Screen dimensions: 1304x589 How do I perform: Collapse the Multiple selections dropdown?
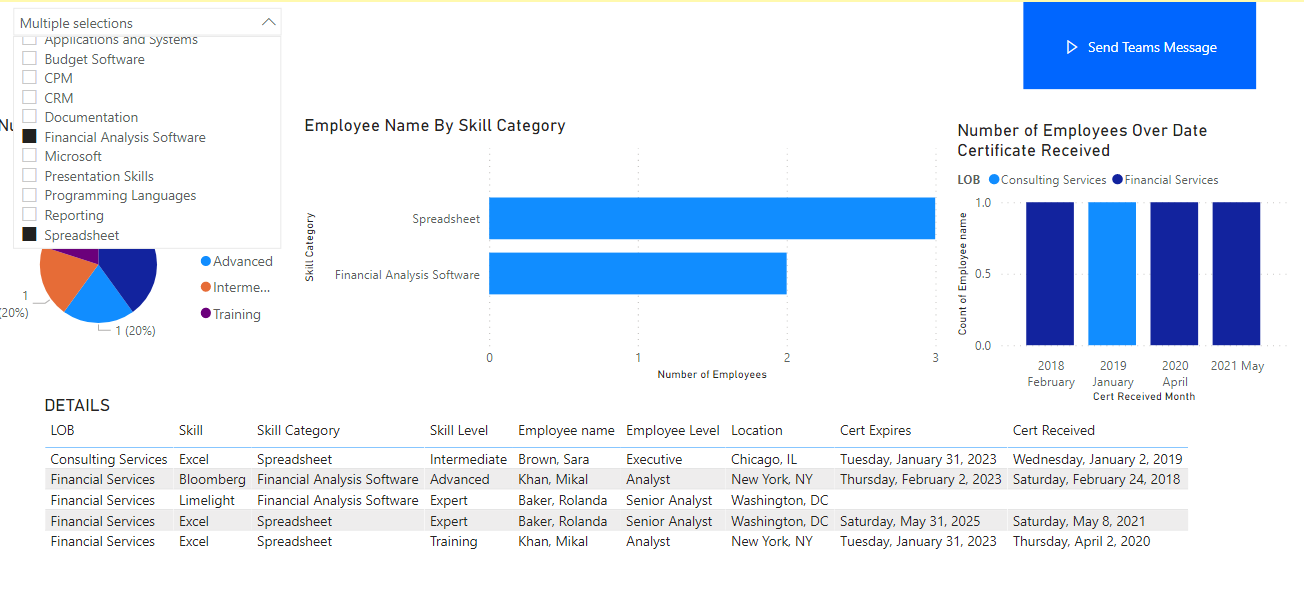click(x=268, y=22)
